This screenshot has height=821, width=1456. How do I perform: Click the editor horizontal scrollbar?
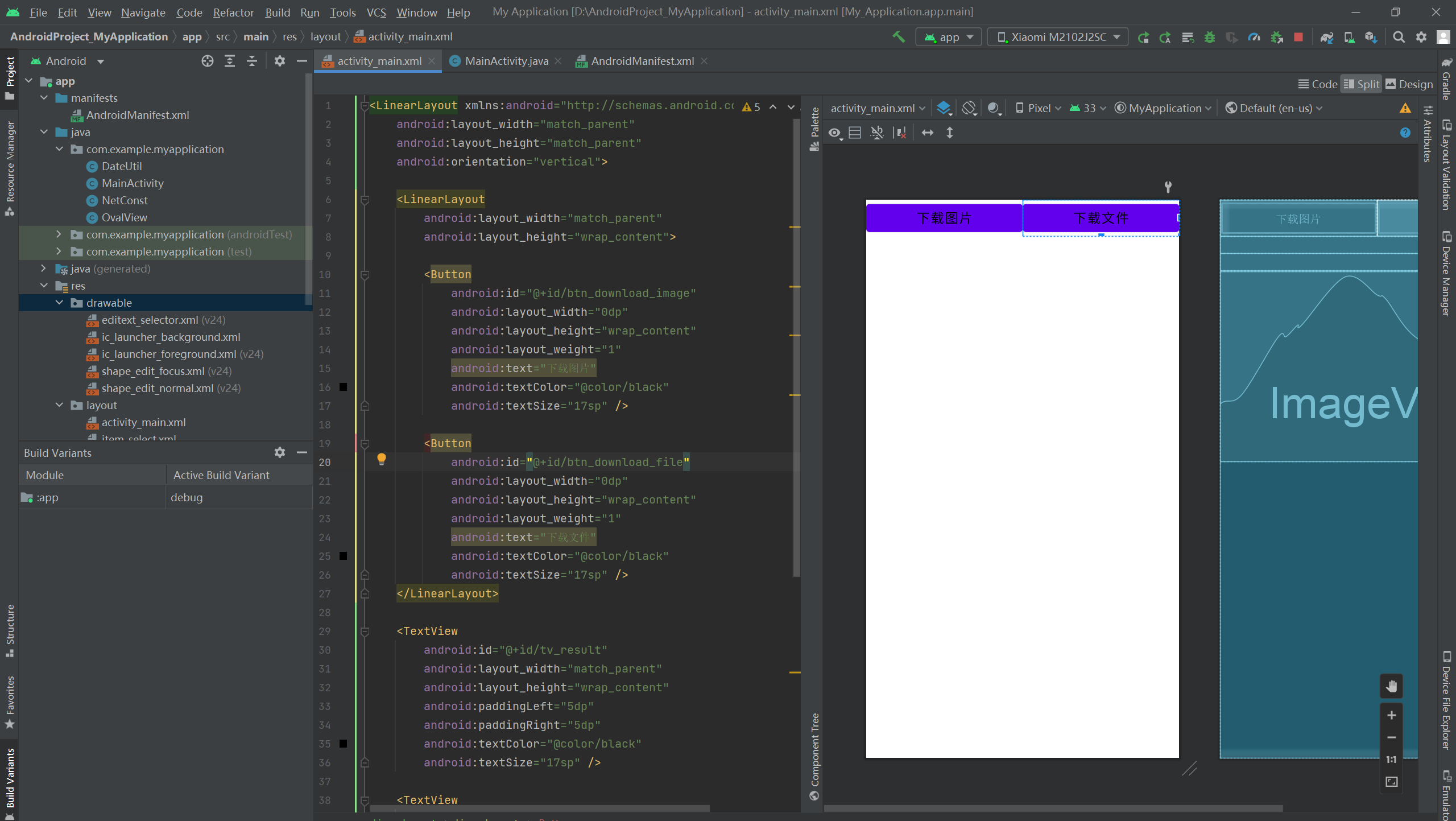540,808
